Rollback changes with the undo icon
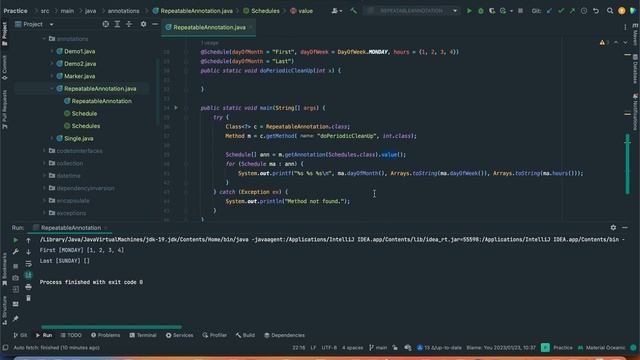 [596, 11]
